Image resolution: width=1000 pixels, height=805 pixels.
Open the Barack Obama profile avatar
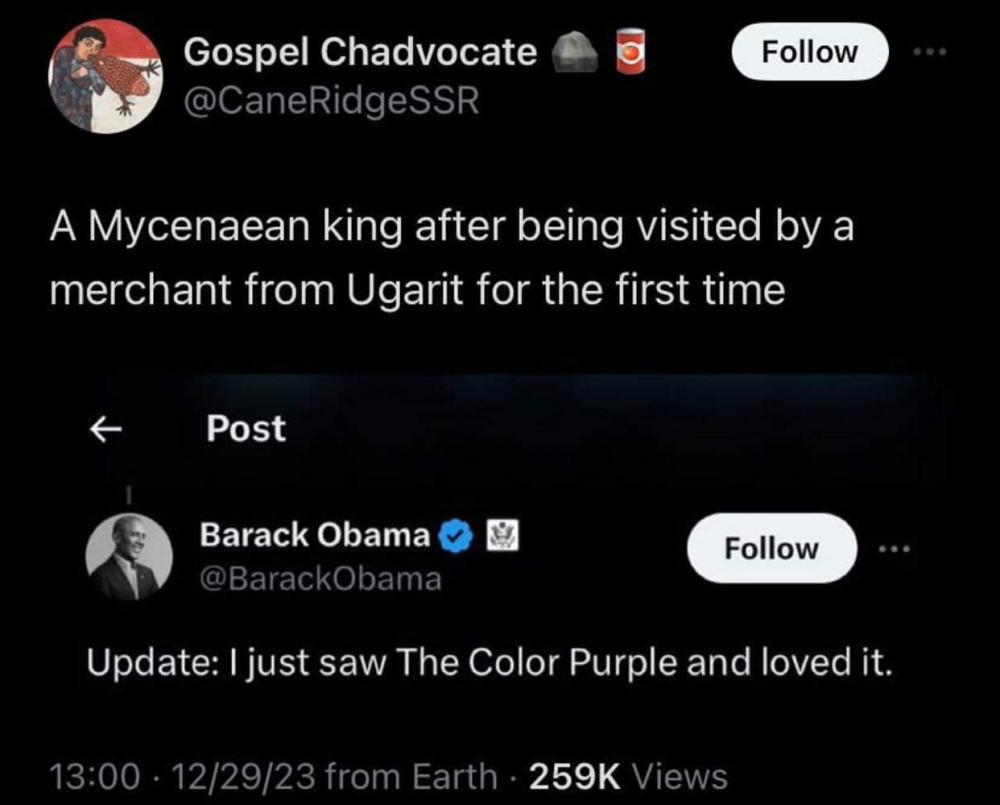point(125,557)
